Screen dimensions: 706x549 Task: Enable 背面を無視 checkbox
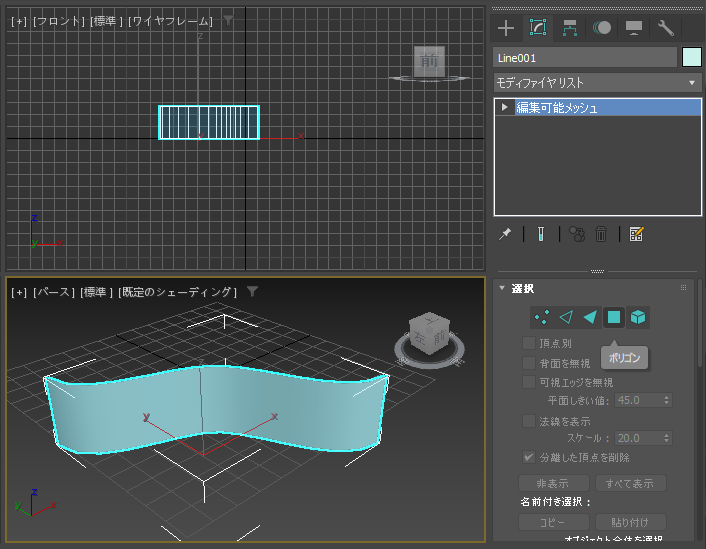coord(529,363)
